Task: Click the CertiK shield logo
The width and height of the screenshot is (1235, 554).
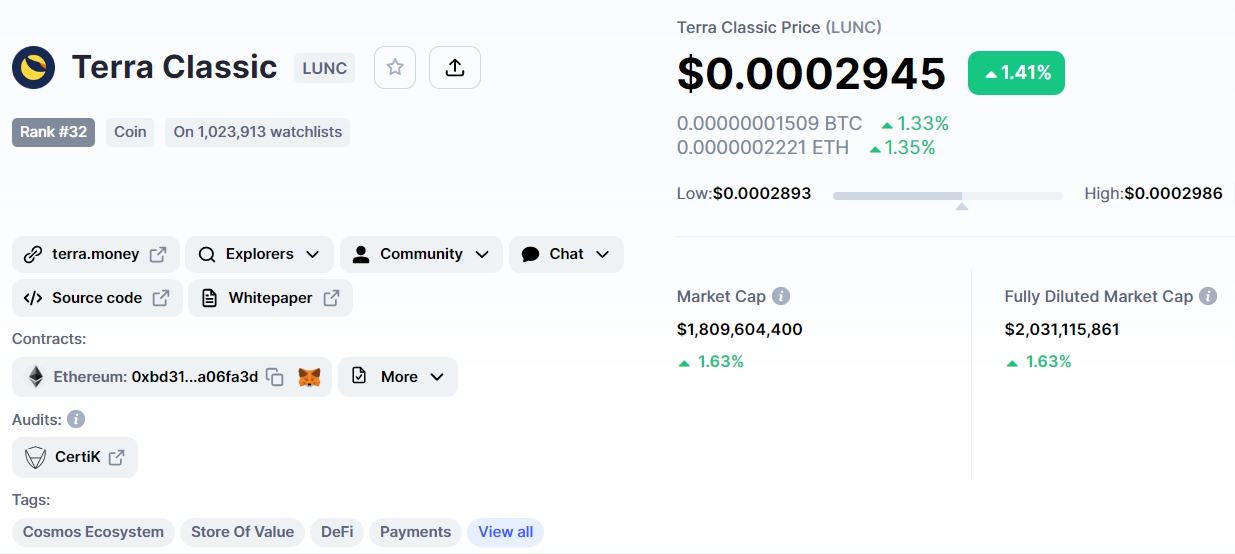Action: [36, 457]
